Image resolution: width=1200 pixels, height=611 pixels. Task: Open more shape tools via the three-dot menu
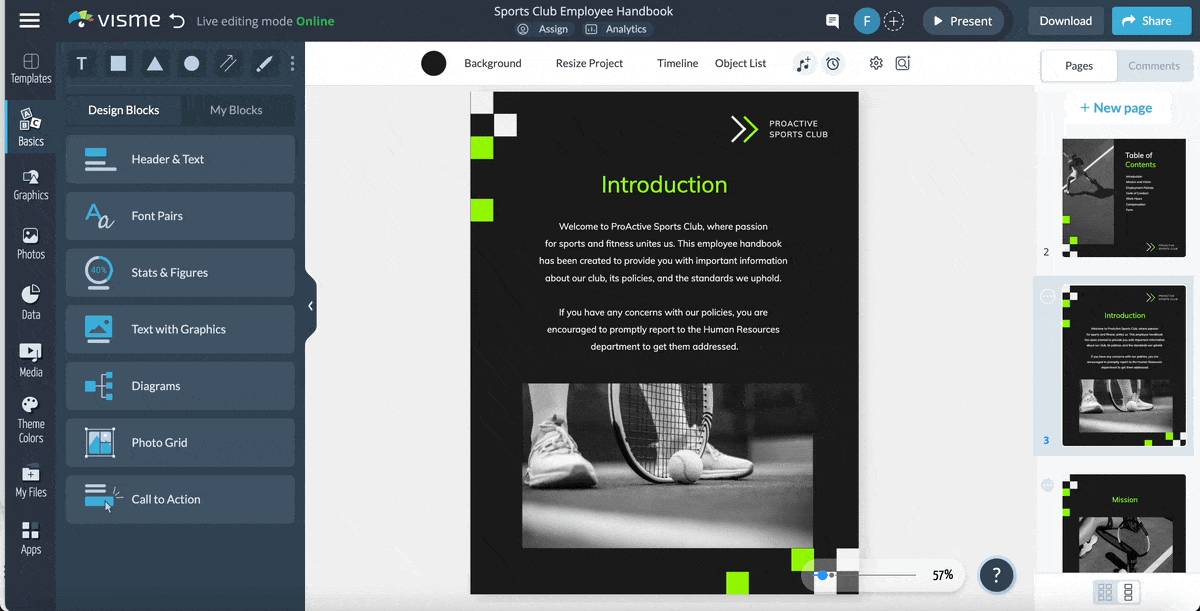pos(291,63)
